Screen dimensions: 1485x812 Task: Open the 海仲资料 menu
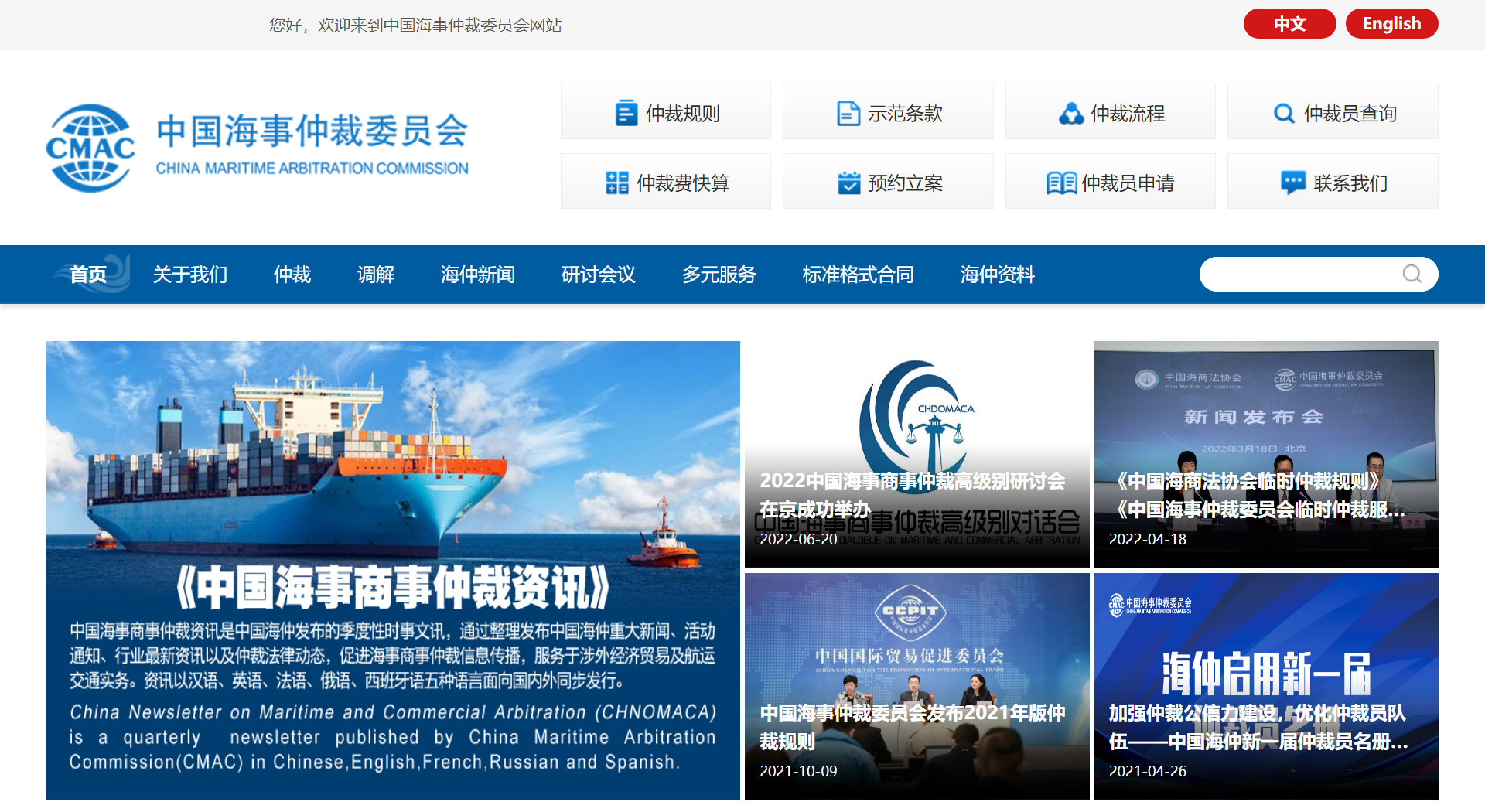(x=998, y=275)
